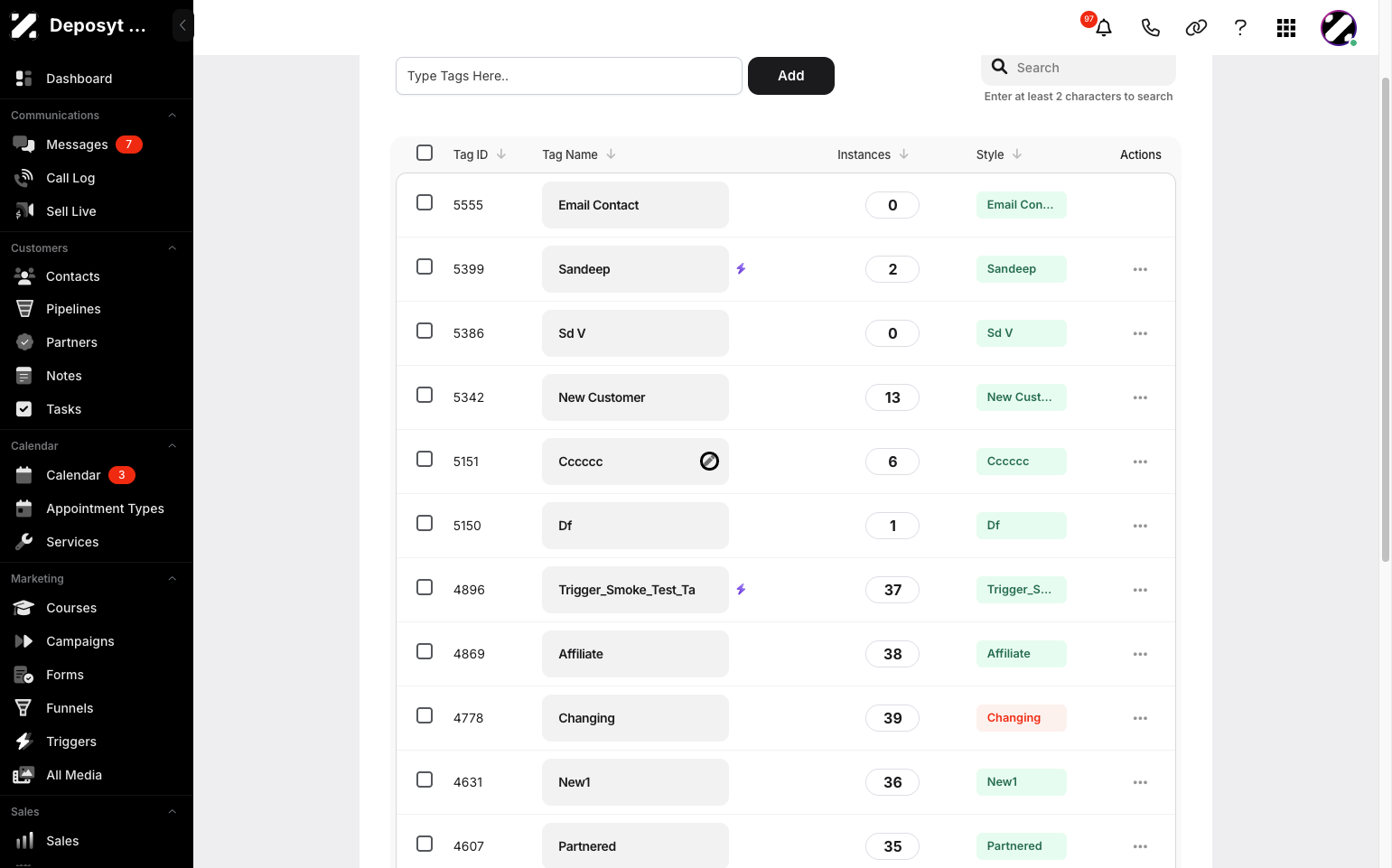Collapse the Calendar sidebar section
The width and height of the screenshot is (1392, 868).
172,446
